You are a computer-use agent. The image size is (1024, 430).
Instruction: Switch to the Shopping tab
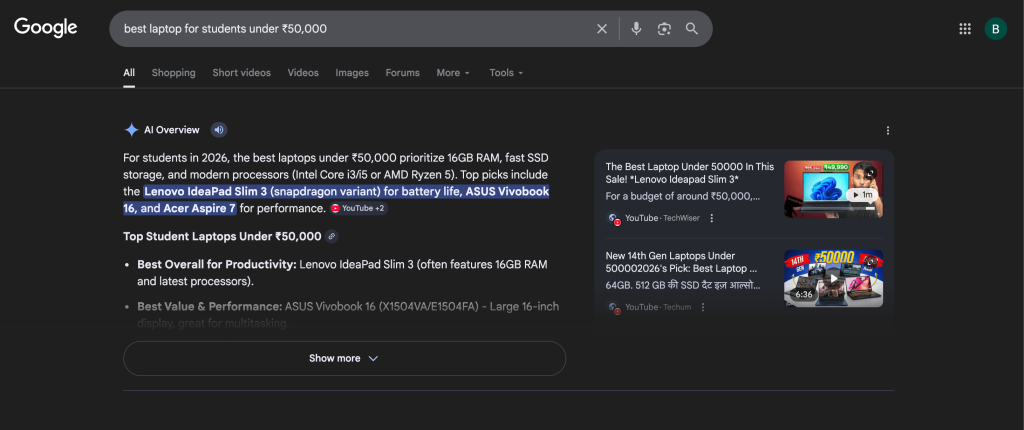click(173, 73)
